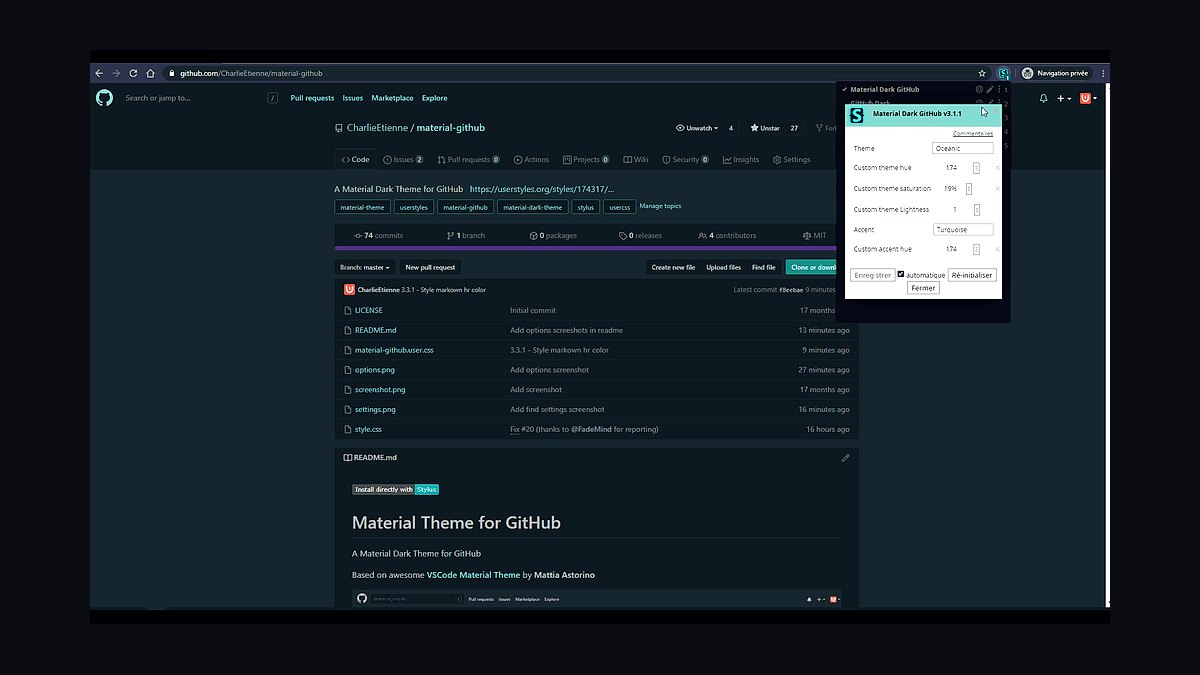Toggle the automatique checkbox
This screenshot has width=1200, height=675.
pos(901,274)
